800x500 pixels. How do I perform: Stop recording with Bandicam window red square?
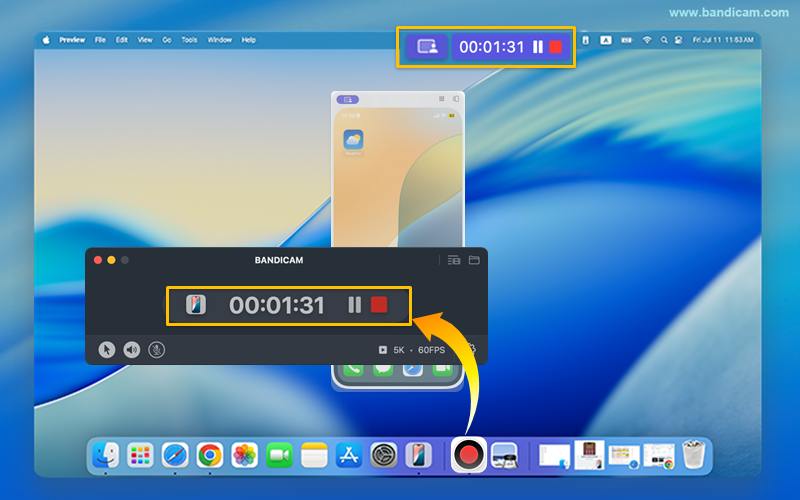pos(379,305)
